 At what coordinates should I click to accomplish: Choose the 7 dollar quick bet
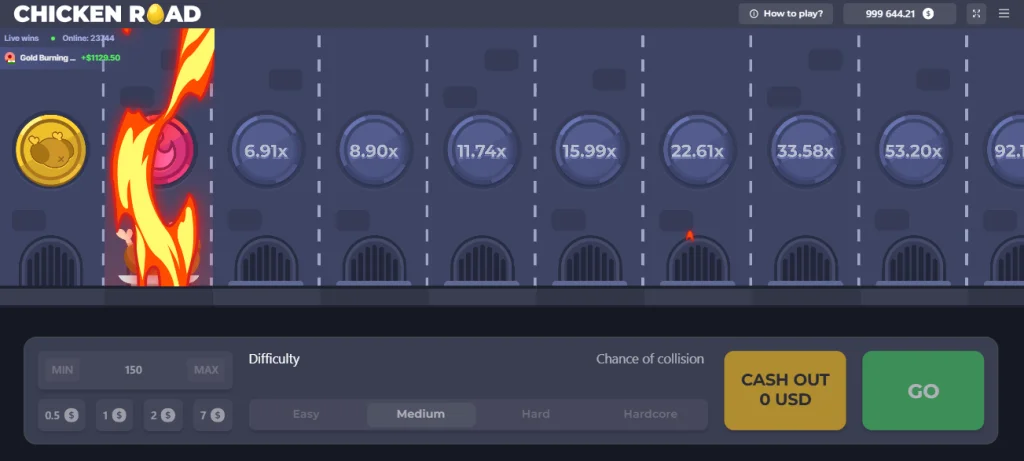point(213,415)
